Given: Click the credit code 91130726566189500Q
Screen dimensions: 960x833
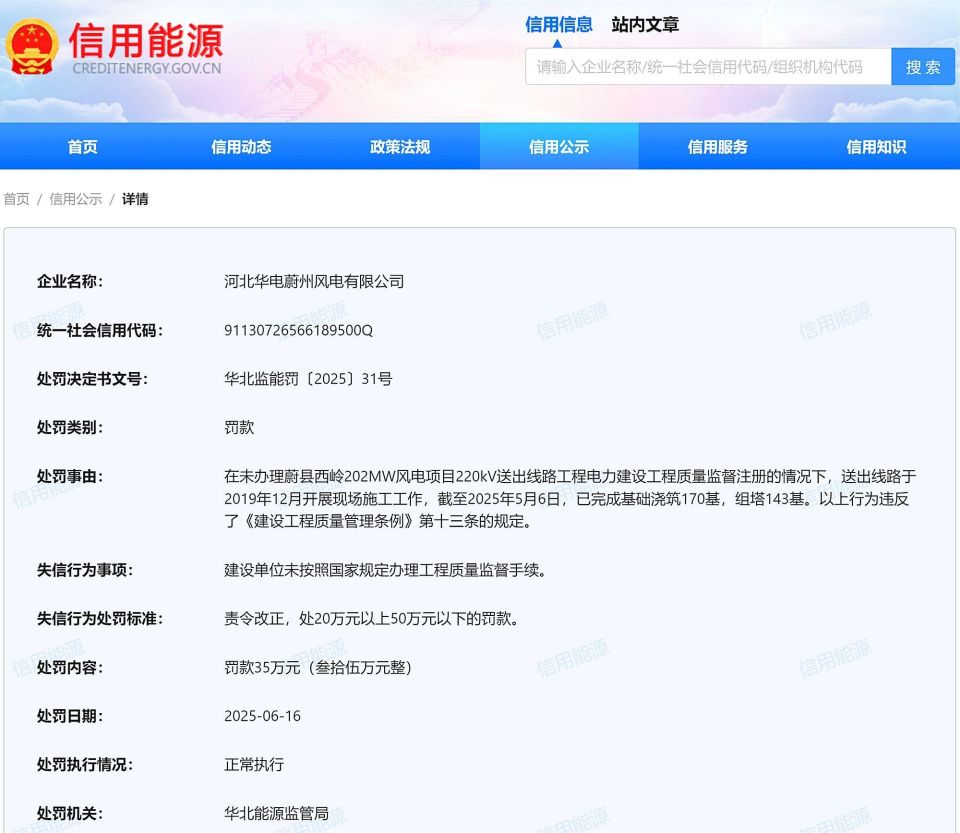Looking at the screenshot, I should click(298, 331).
